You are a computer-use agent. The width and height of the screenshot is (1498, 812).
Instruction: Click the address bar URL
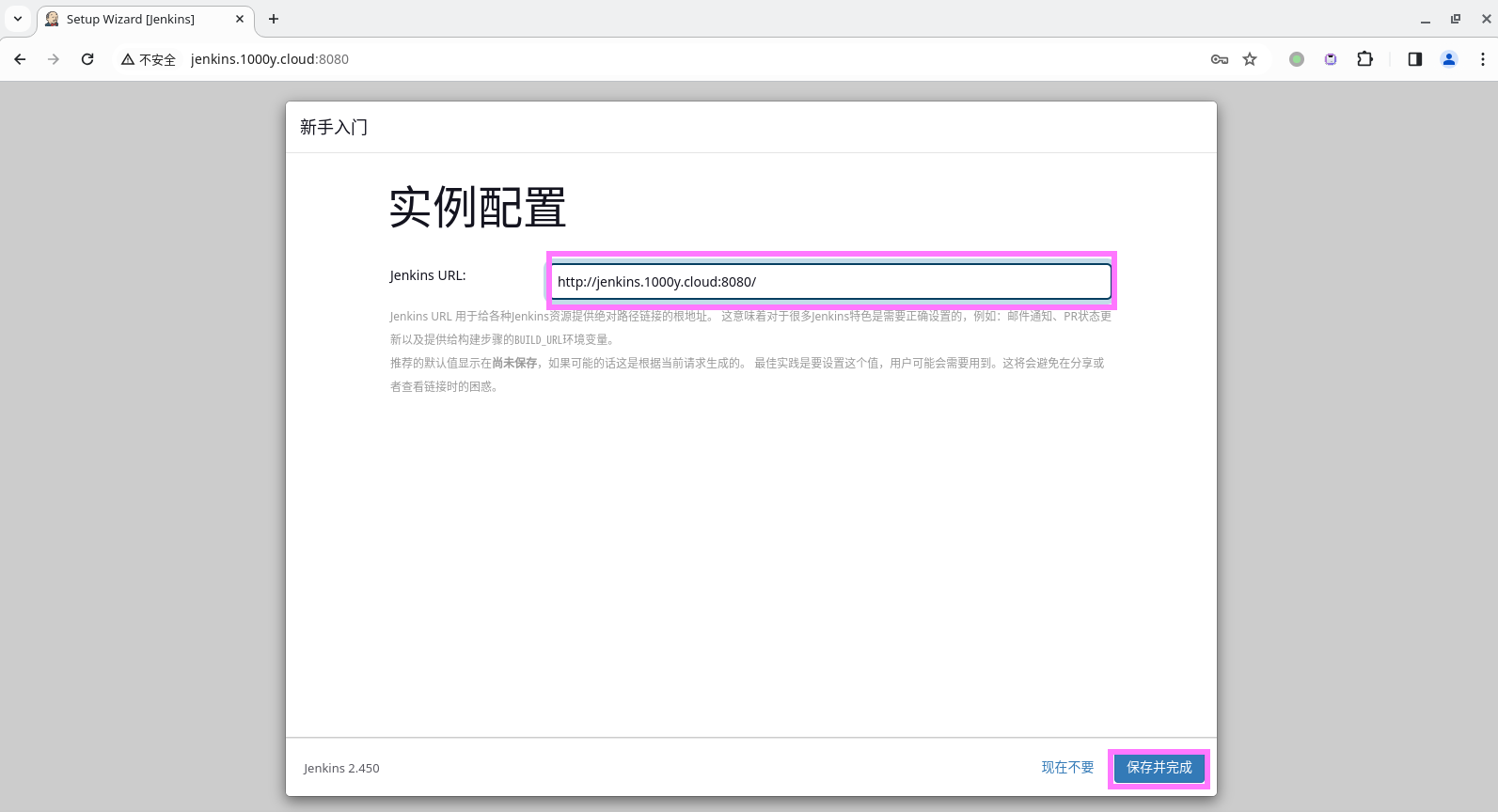click(270, 59)
